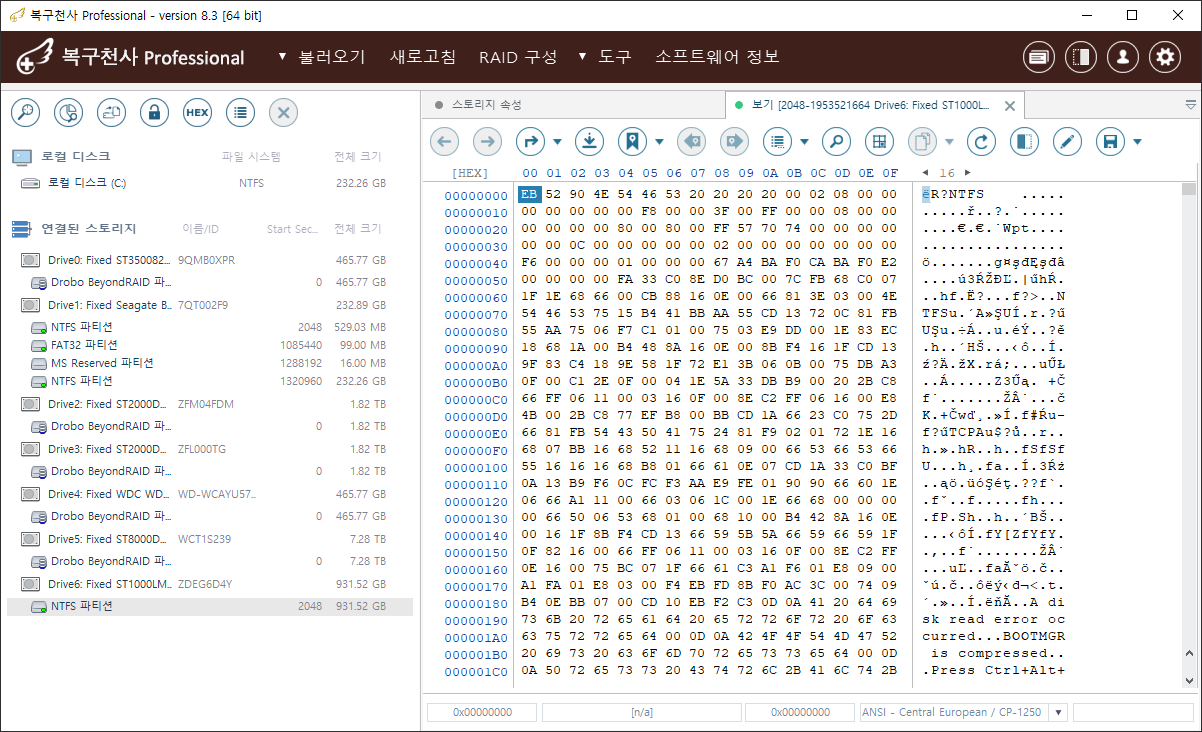Screen dimensions: 1202x732
Task: Open the settings gear in header
Action: (1164, 58)
